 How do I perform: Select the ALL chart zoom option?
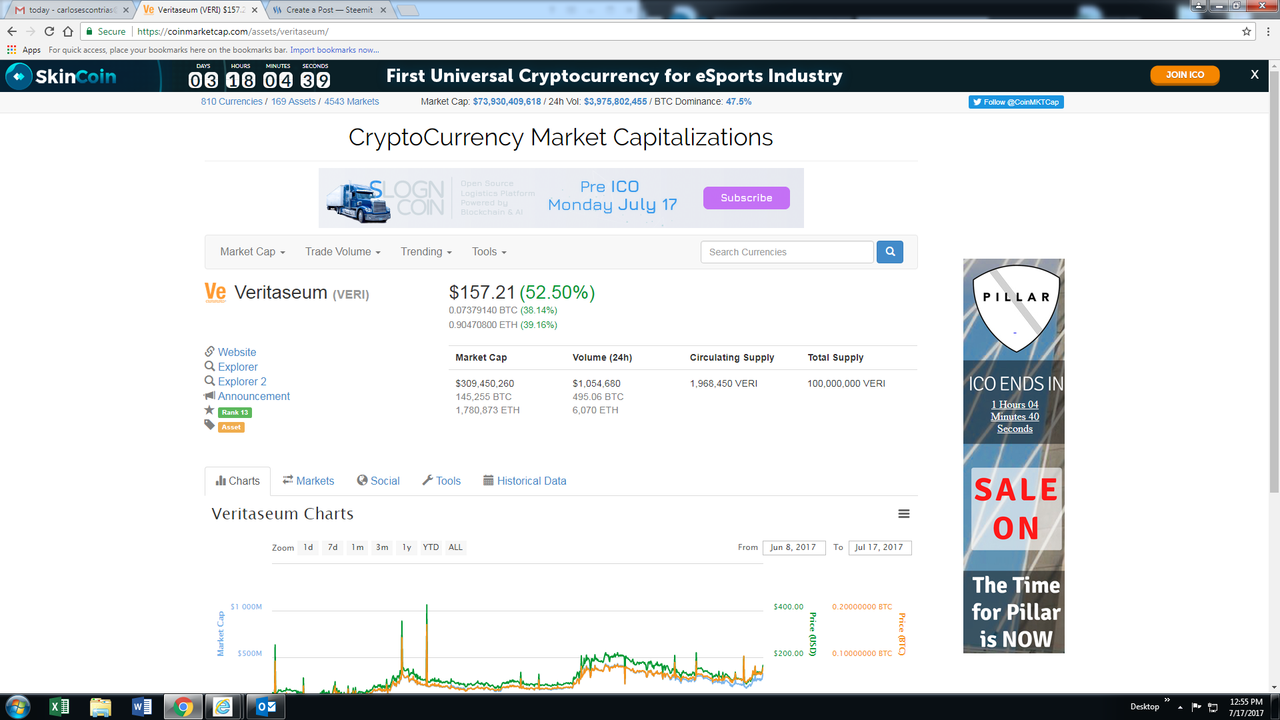[455, 548]
